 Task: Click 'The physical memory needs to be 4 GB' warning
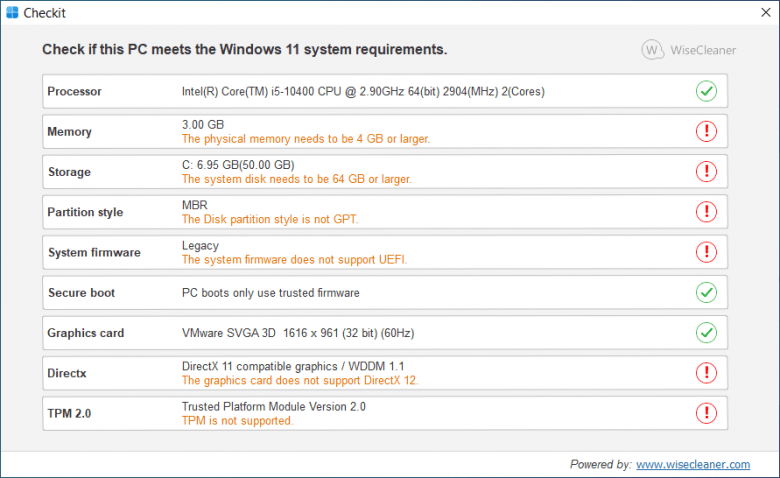click(305, 139)
